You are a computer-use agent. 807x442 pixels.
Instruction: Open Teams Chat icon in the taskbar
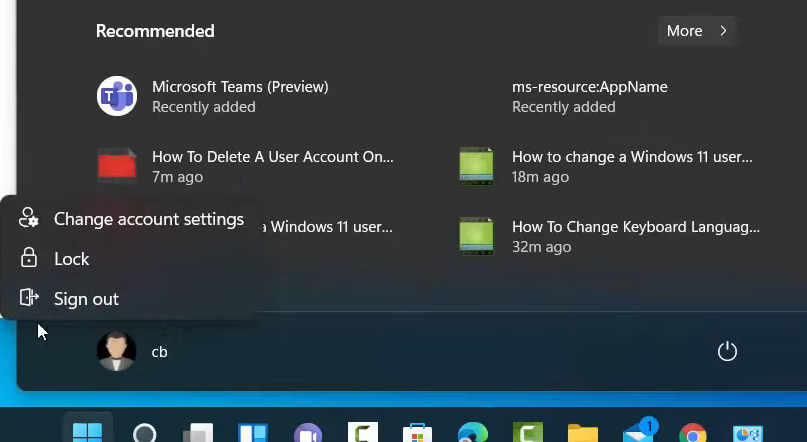[x=308, y=433]
